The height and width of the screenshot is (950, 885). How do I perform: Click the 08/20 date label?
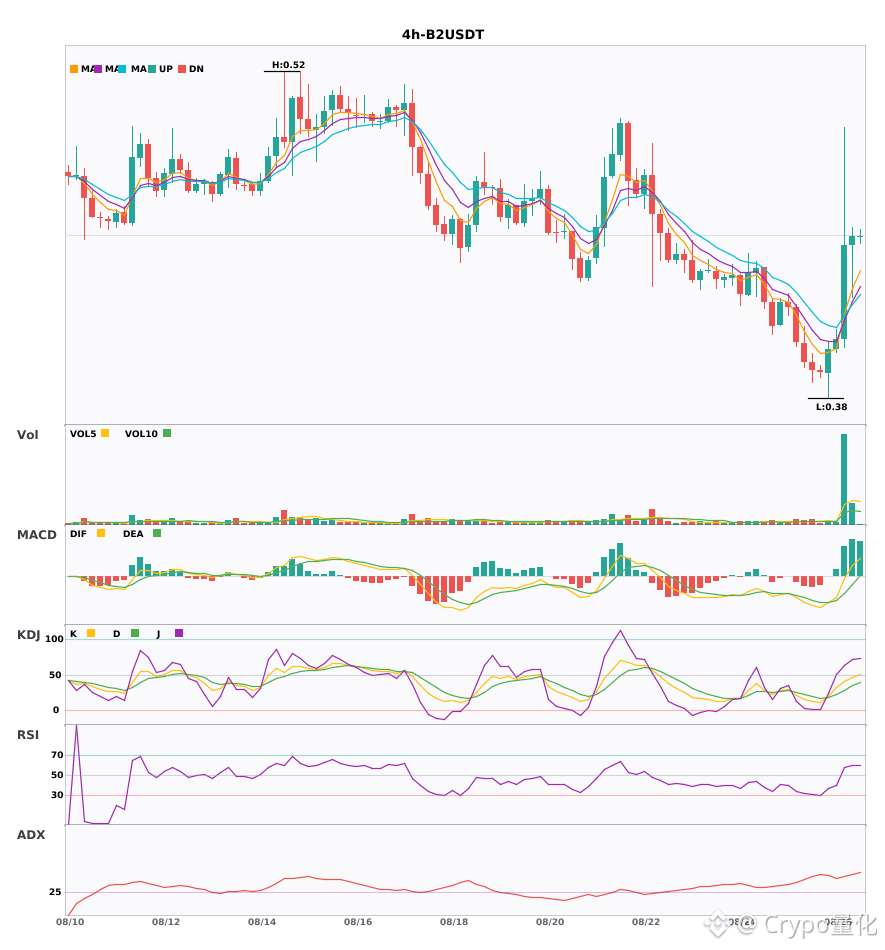[x=550, y=922]
